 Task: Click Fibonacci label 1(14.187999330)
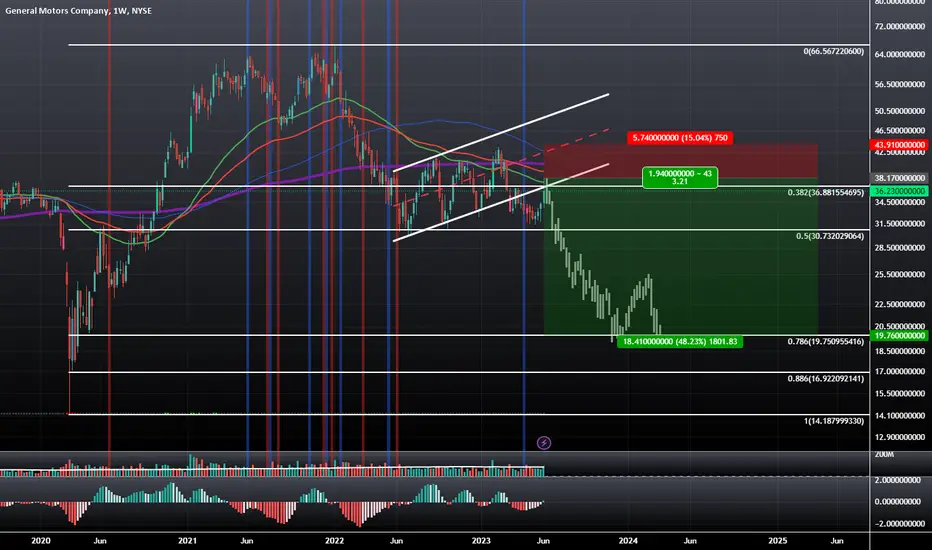[x=833, y=421]
